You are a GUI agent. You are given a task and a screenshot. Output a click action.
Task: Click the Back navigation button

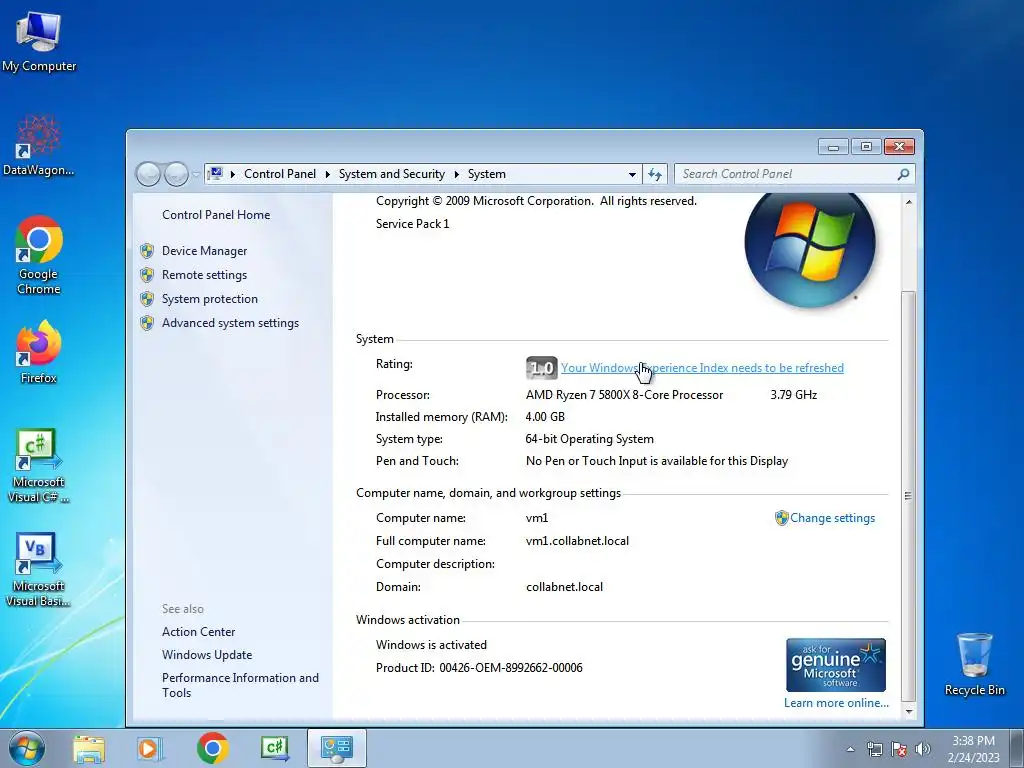(148, 174)
